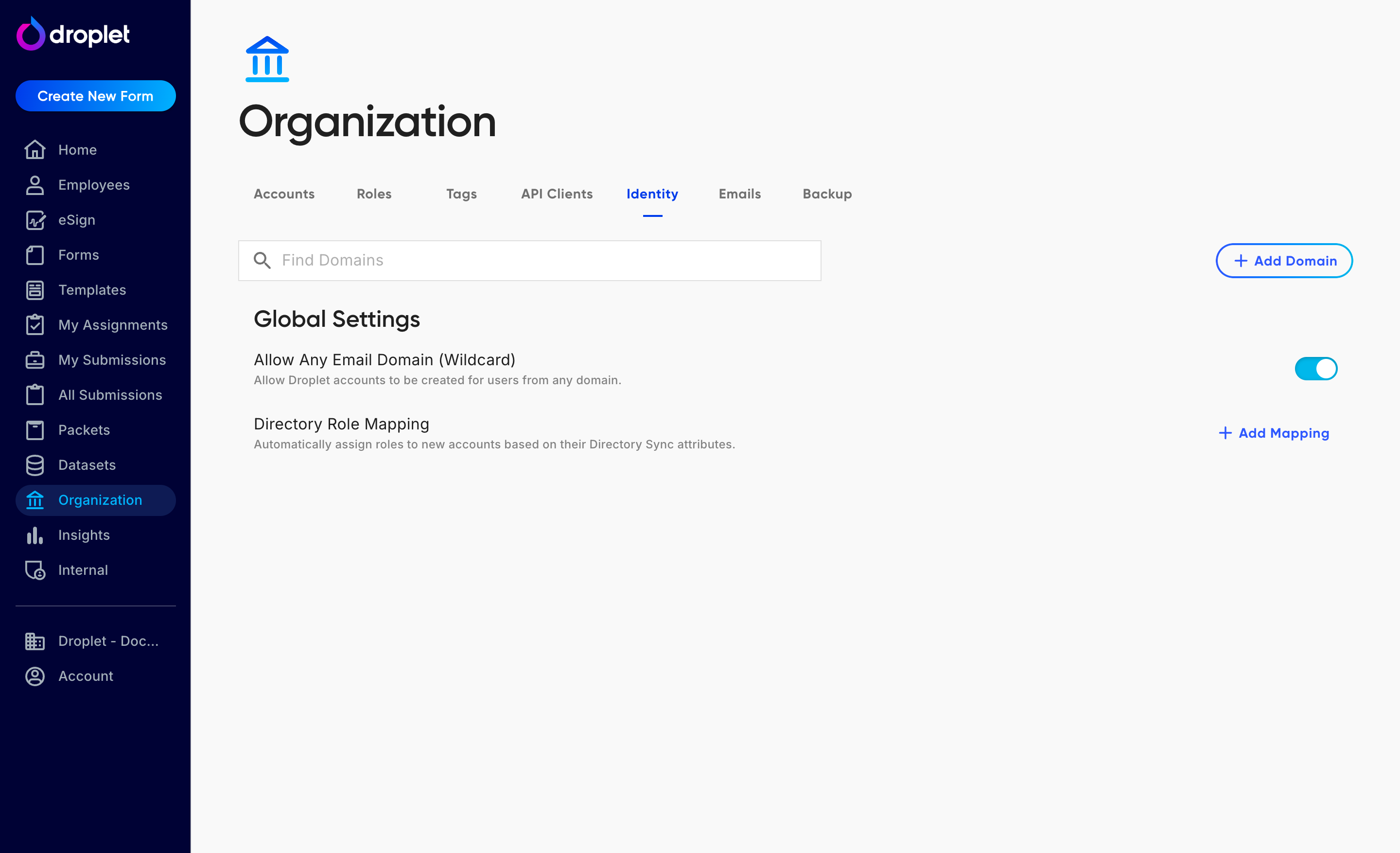Viewport: 1400px width, 853px height.
Task: Click the Global Settings heading
Action: click(x=337, y=320)
